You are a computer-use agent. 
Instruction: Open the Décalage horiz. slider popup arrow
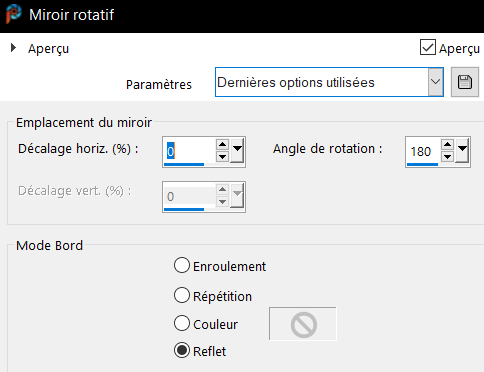click(x=237, y=151)
